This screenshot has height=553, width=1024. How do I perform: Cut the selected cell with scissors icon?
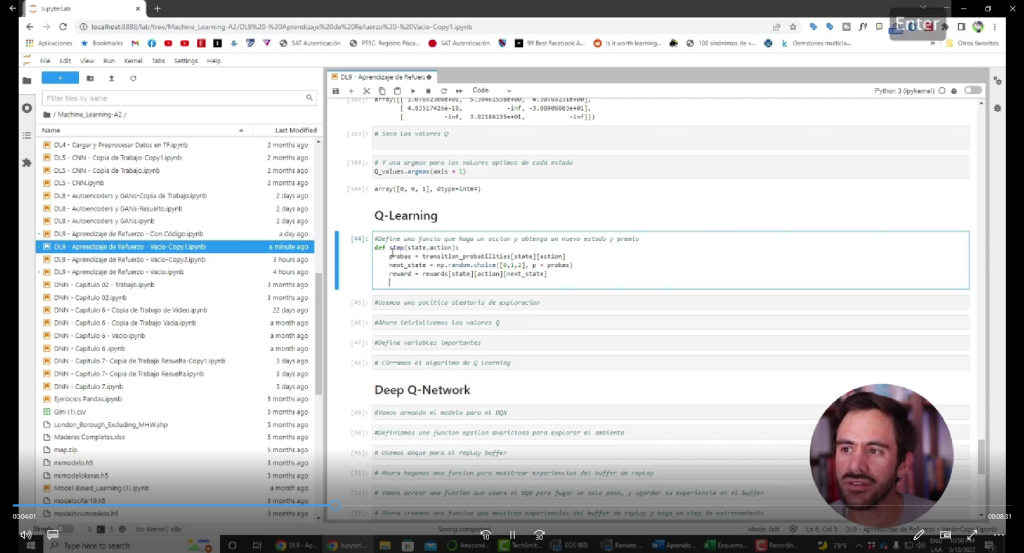coord(367,91)
